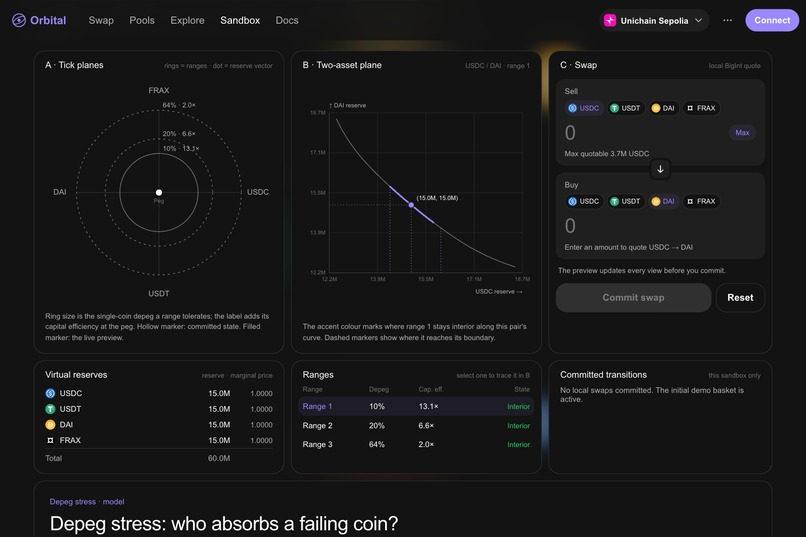Open the Unichain Sepolia network dropdown
Image resolution: width=806 pixels, height=537 pixels.
(x=654, y=21)
